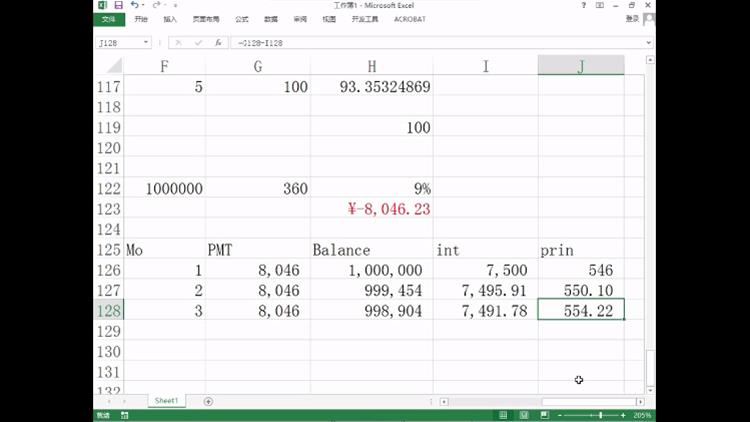750x422 pixels.
Task: Open the Ribbon Display Options button
Action: pyautogui.click(x=599, y=5)
